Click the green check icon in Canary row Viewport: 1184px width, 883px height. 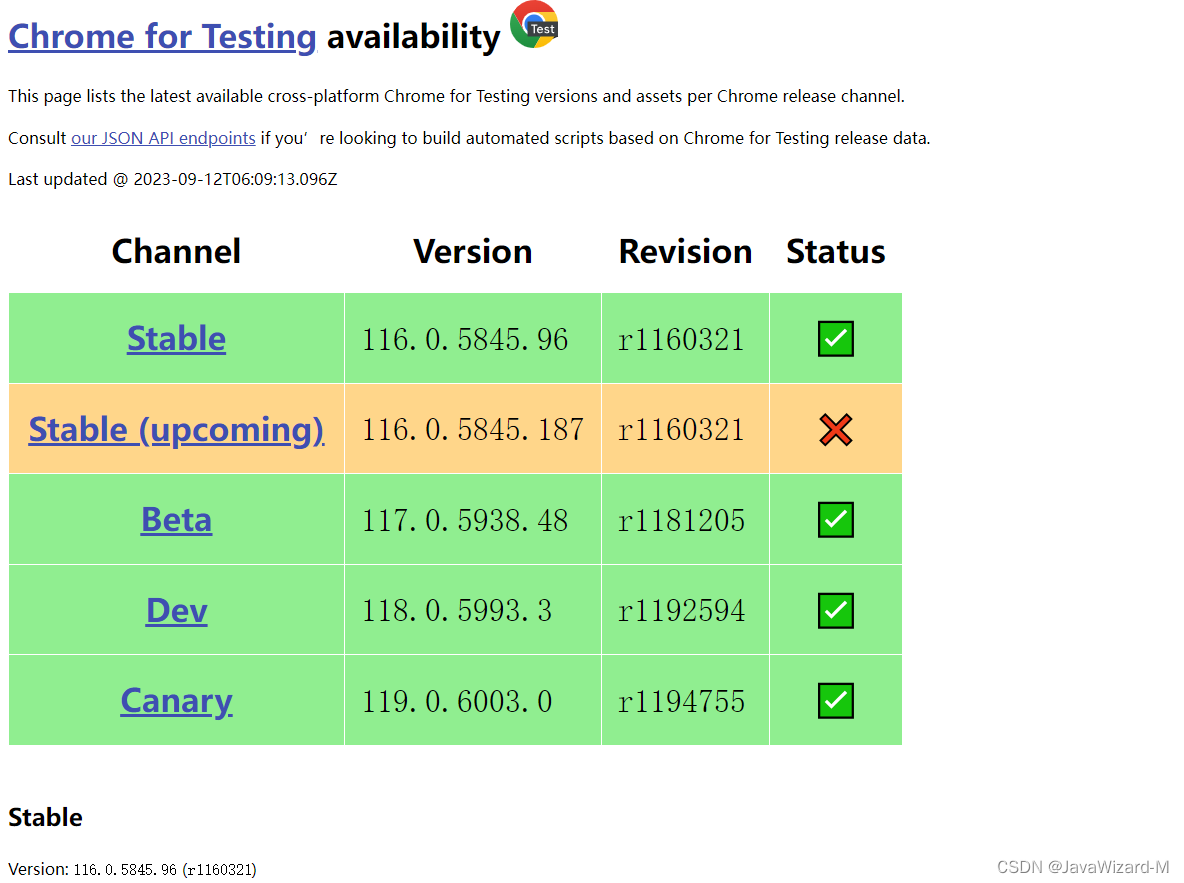[x=836, y=701]
